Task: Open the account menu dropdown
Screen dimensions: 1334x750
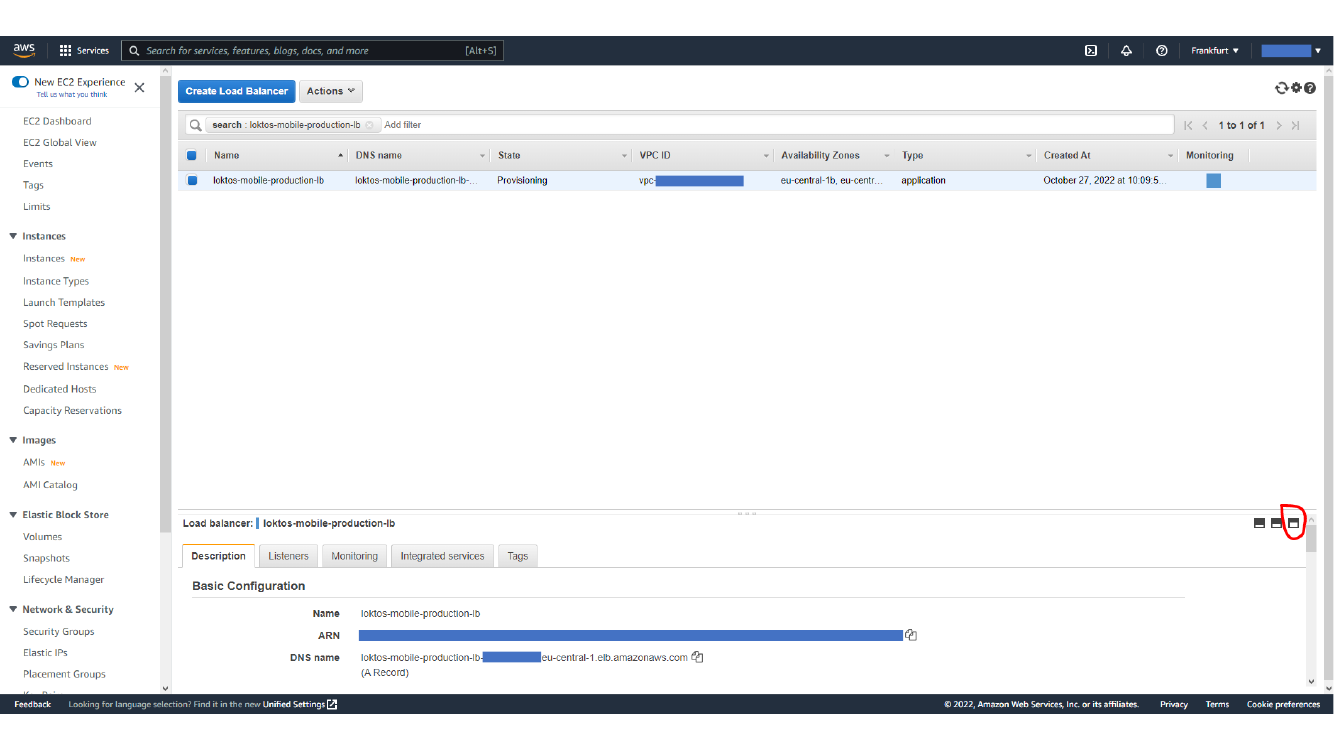Action: click(x=1291, y=50)
